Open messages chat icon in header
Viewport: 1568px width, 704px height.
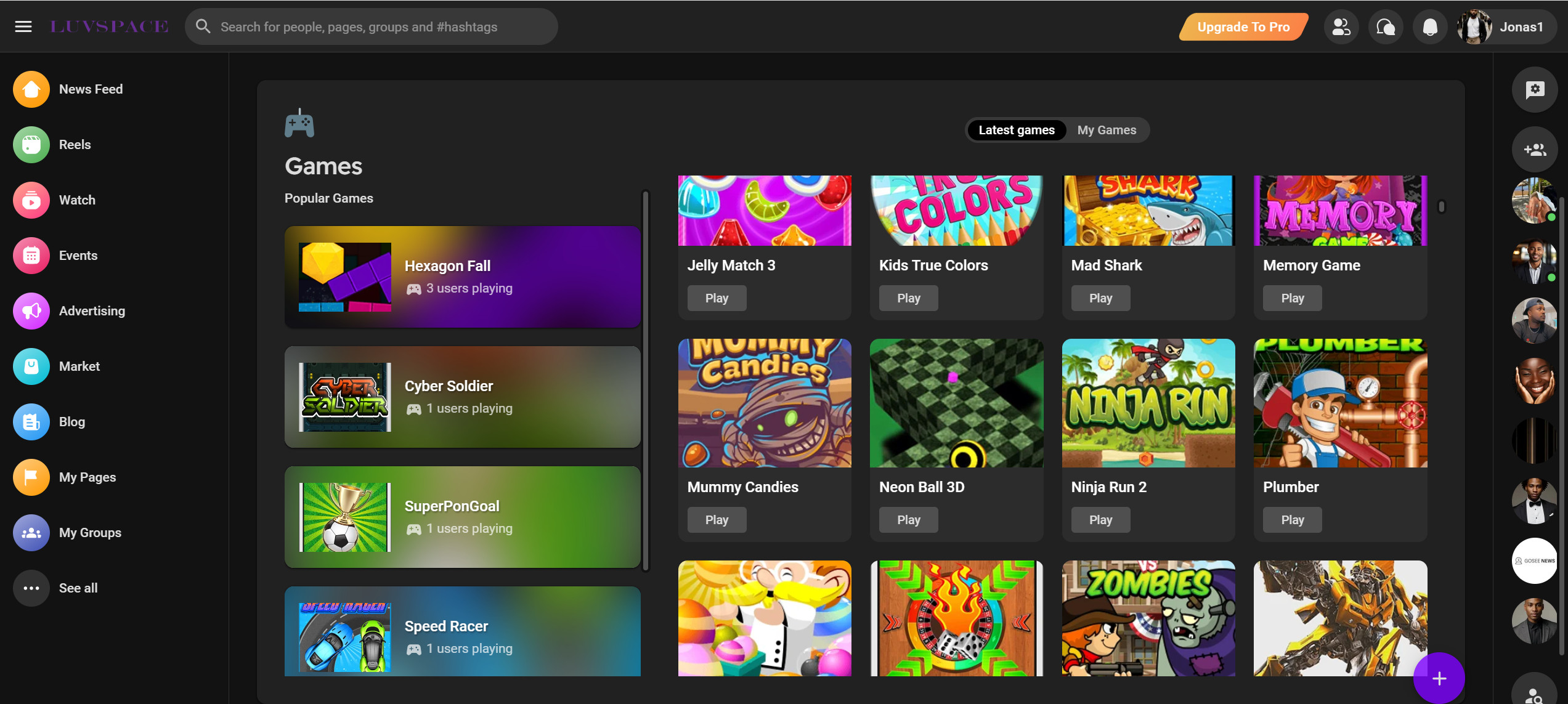[x=1386, y=27]
